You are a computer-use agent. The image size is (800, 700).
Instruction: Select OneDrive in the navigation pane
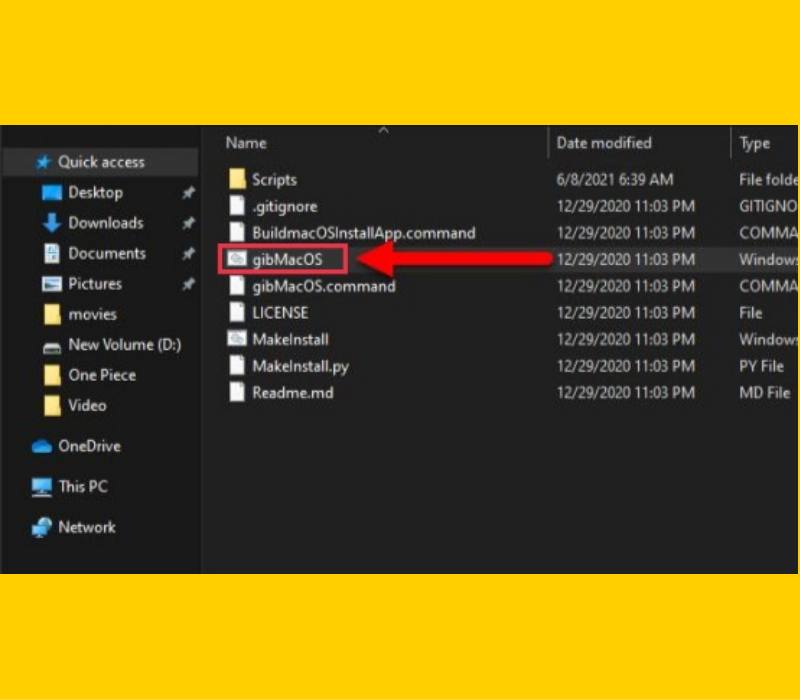click(89, 446)
